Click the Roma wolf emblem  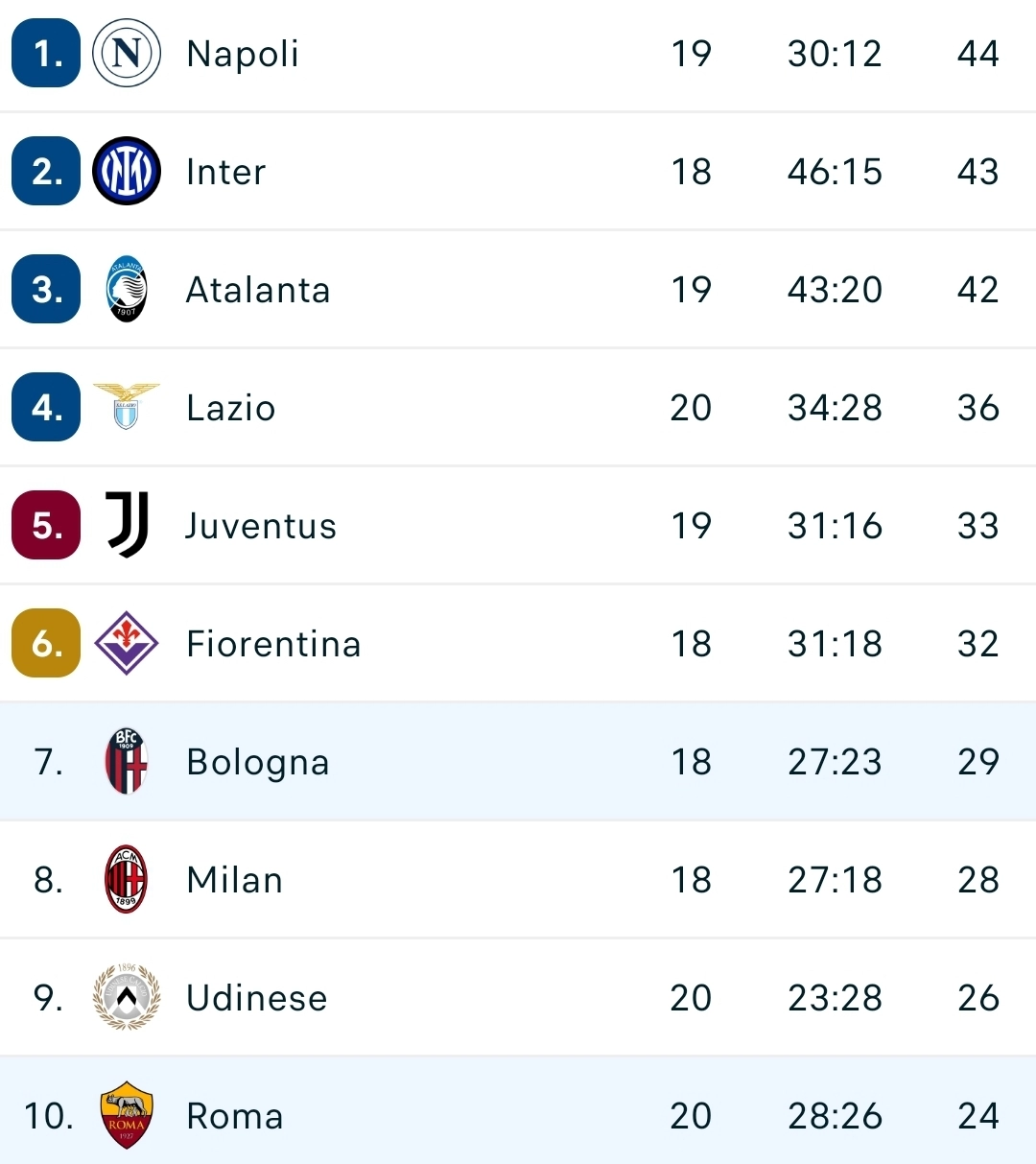point(126,1115)
